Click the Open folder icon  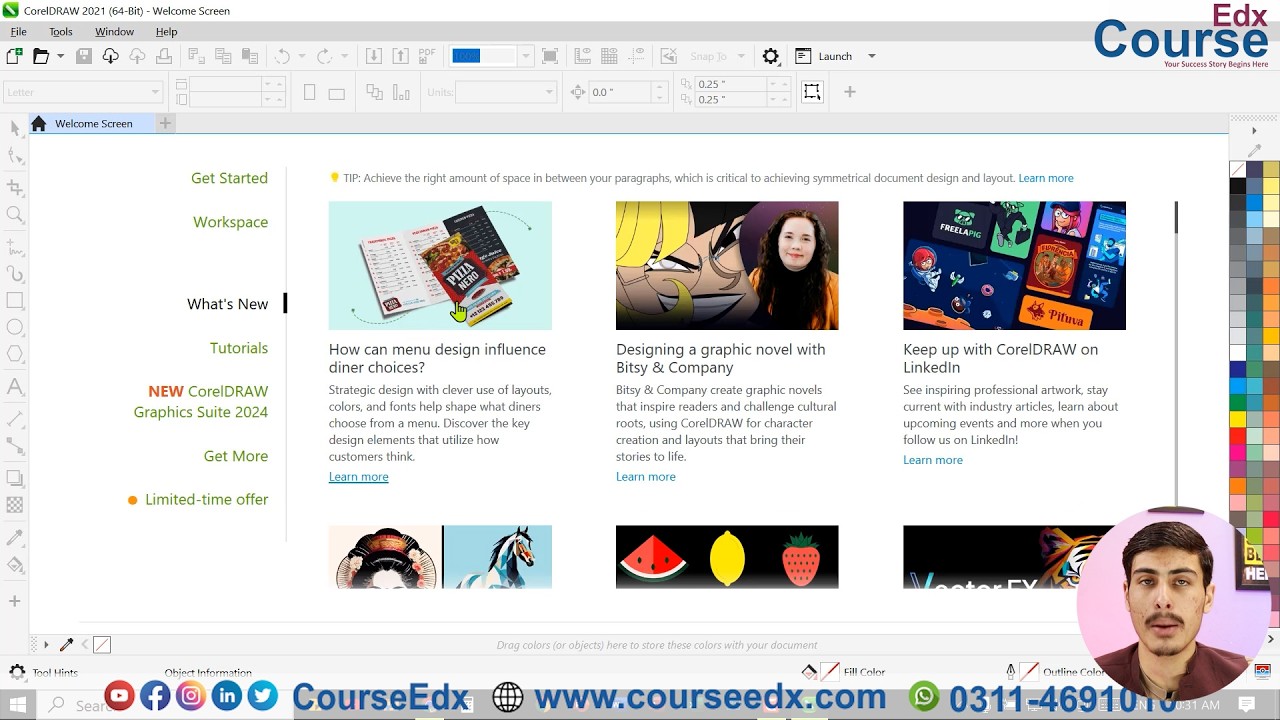(x=41, y=56)
